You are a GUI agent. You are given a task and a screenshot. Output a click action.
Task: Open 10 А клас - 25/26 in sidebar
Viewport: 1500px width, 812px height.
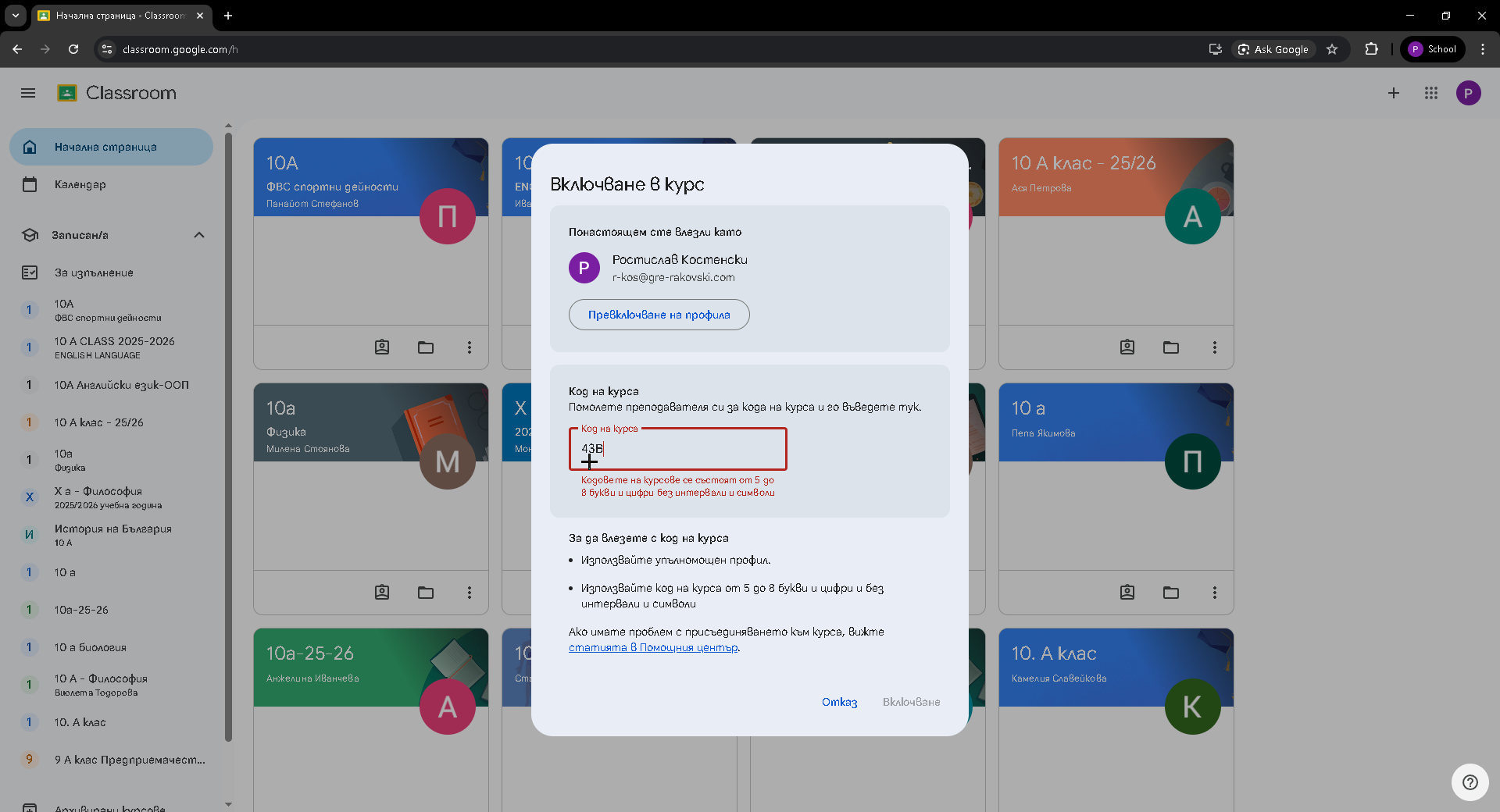(111, 422)
